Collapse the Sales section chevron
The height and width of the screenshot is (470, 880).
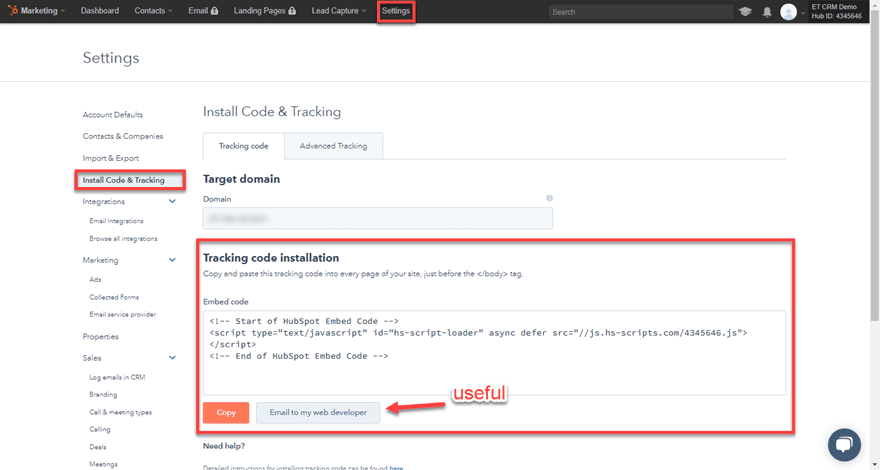[x=172, y=358]
